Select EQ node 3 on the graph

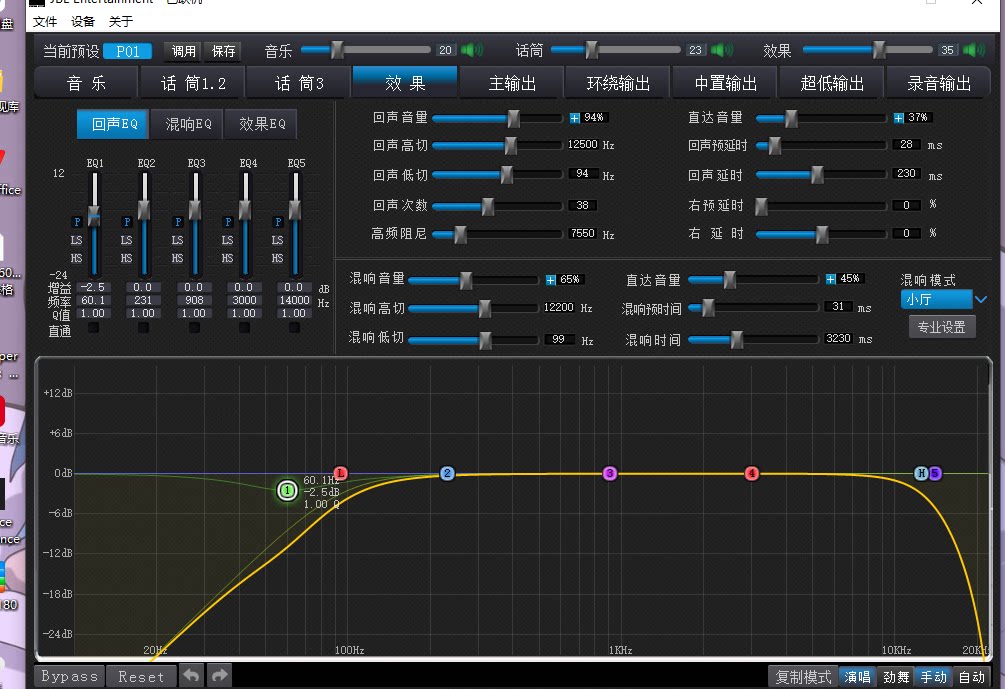click(x=610, y=474)
